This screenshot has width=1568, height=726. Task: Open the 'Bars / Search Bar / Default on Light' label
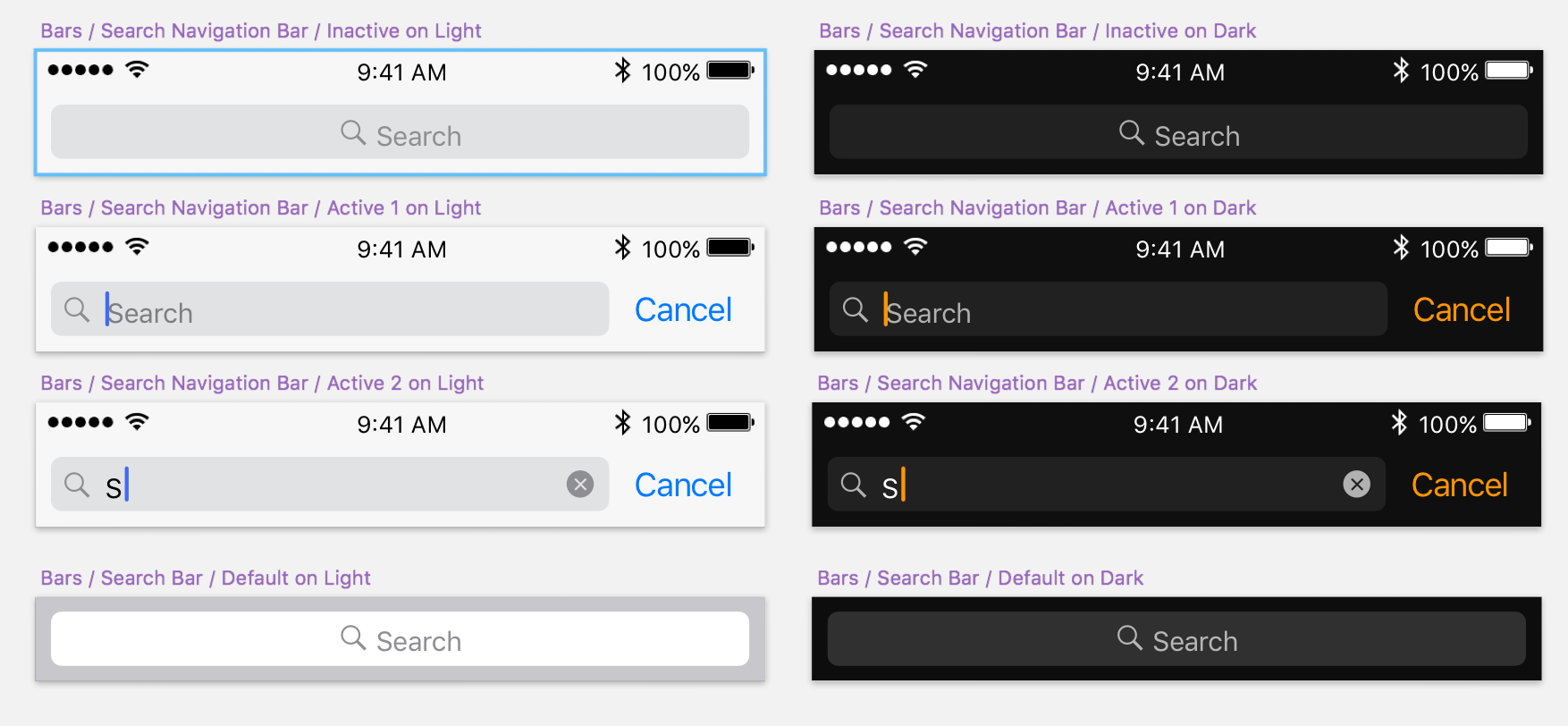(205, 578)
